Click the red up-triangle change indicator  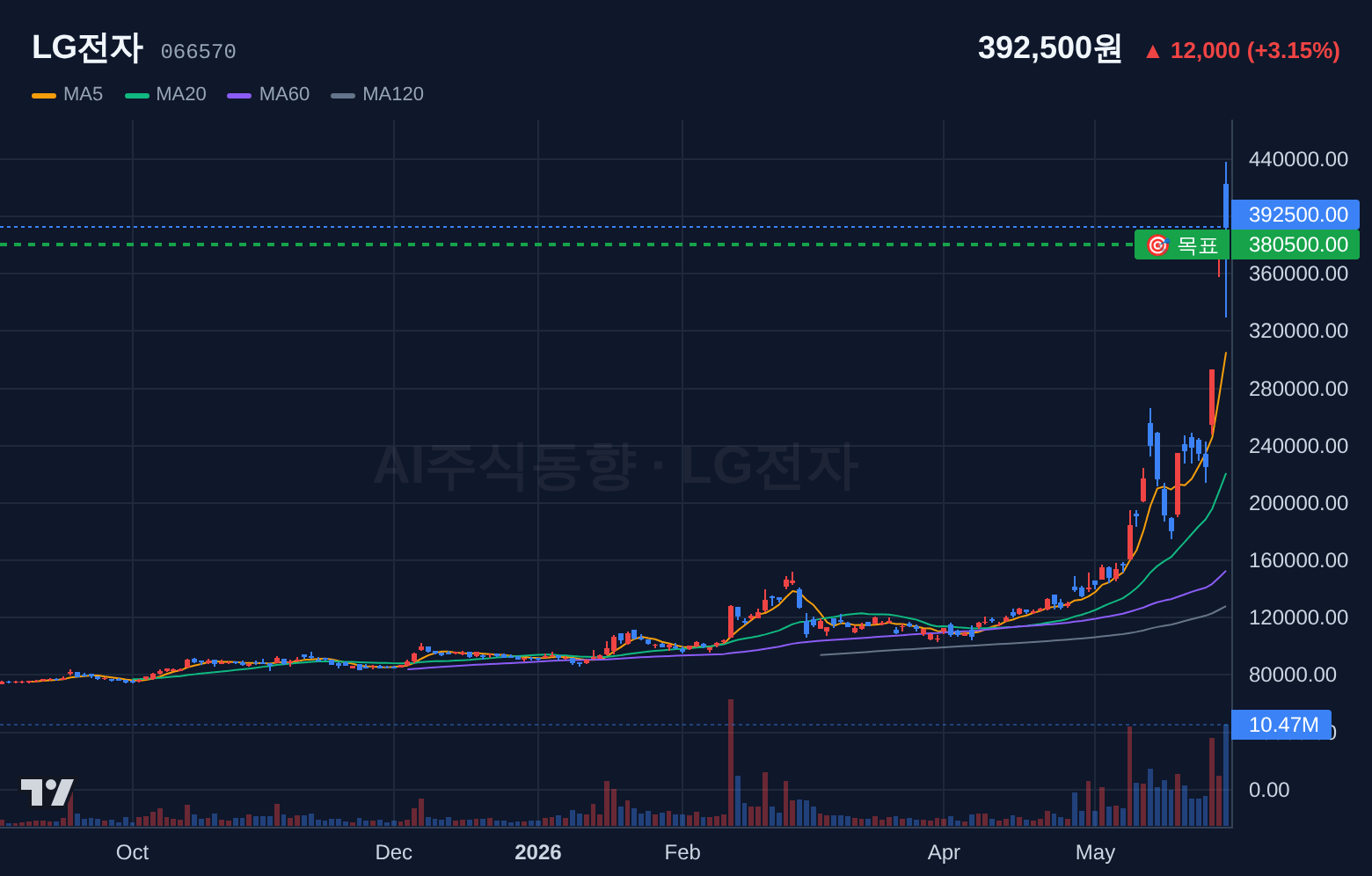pos(1152,52)
